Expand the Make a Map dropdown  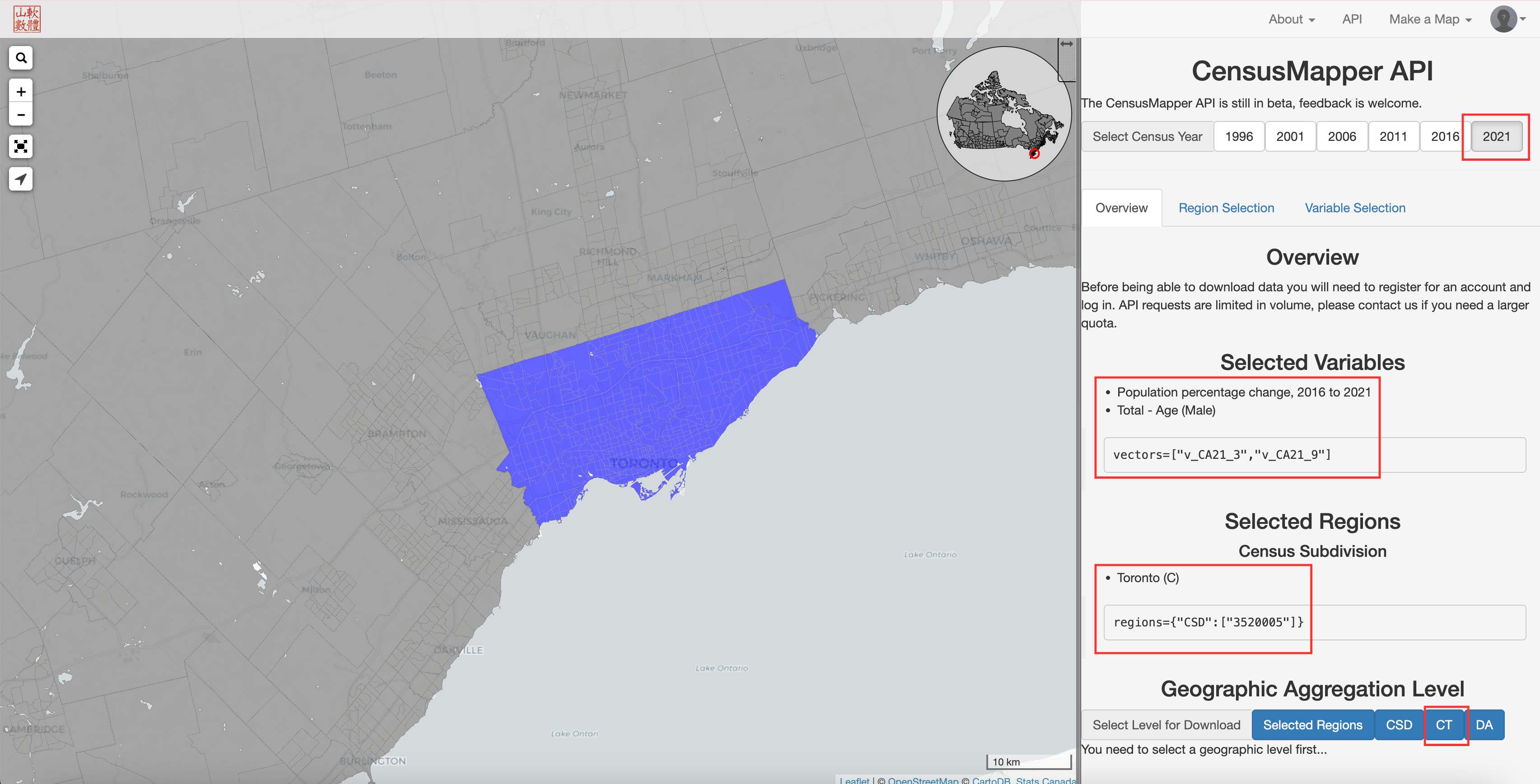coord(1430,19)
